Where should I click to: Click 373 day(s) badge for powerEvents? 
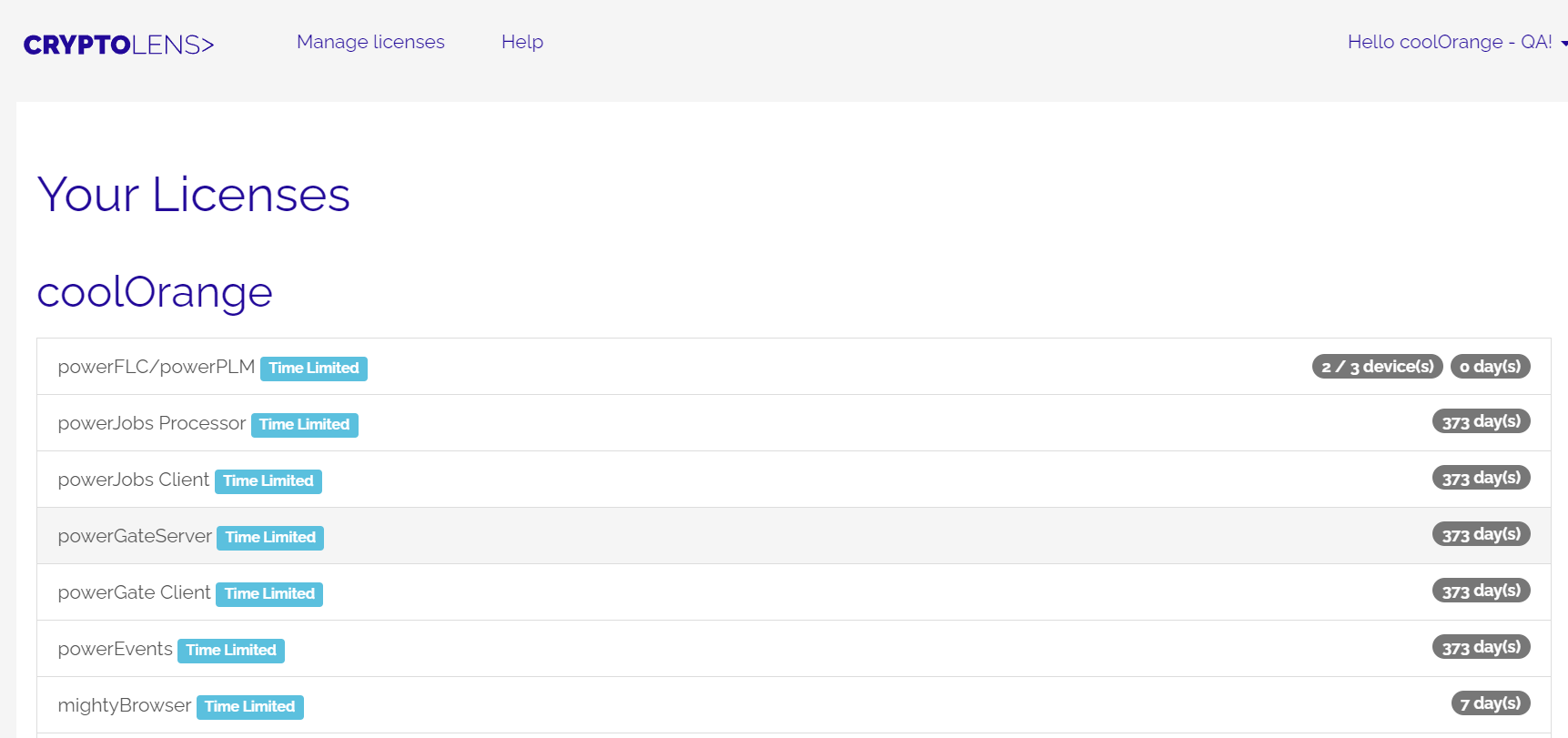tap(1482, 647)
